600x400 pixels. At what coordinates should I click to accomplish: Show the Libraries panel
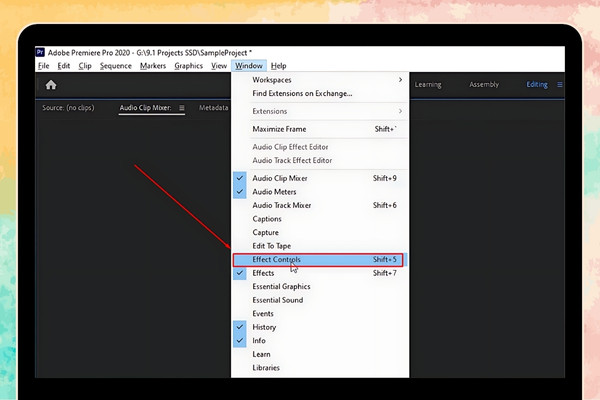(320, 368)
